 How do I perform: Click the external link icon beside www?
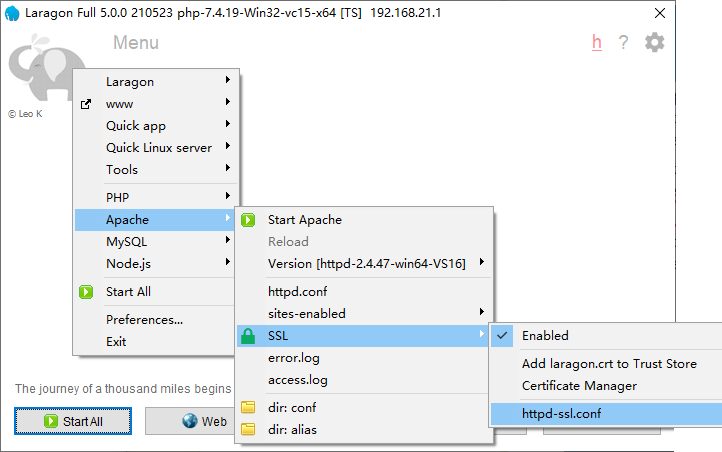[86, 104]
